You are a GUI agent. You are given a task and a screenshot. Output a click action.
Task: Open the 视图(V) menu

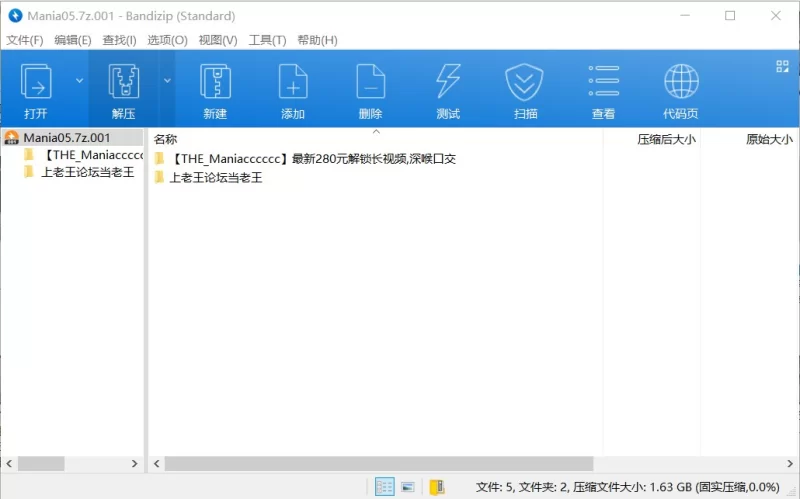218,40
